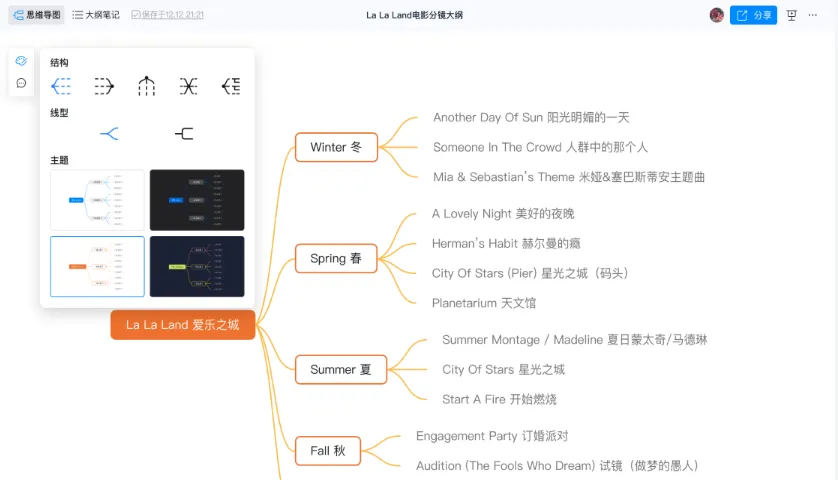Viewport: 838px width, 480px height.
Task: Click the user avatar picture
Action: pos(717,15)
